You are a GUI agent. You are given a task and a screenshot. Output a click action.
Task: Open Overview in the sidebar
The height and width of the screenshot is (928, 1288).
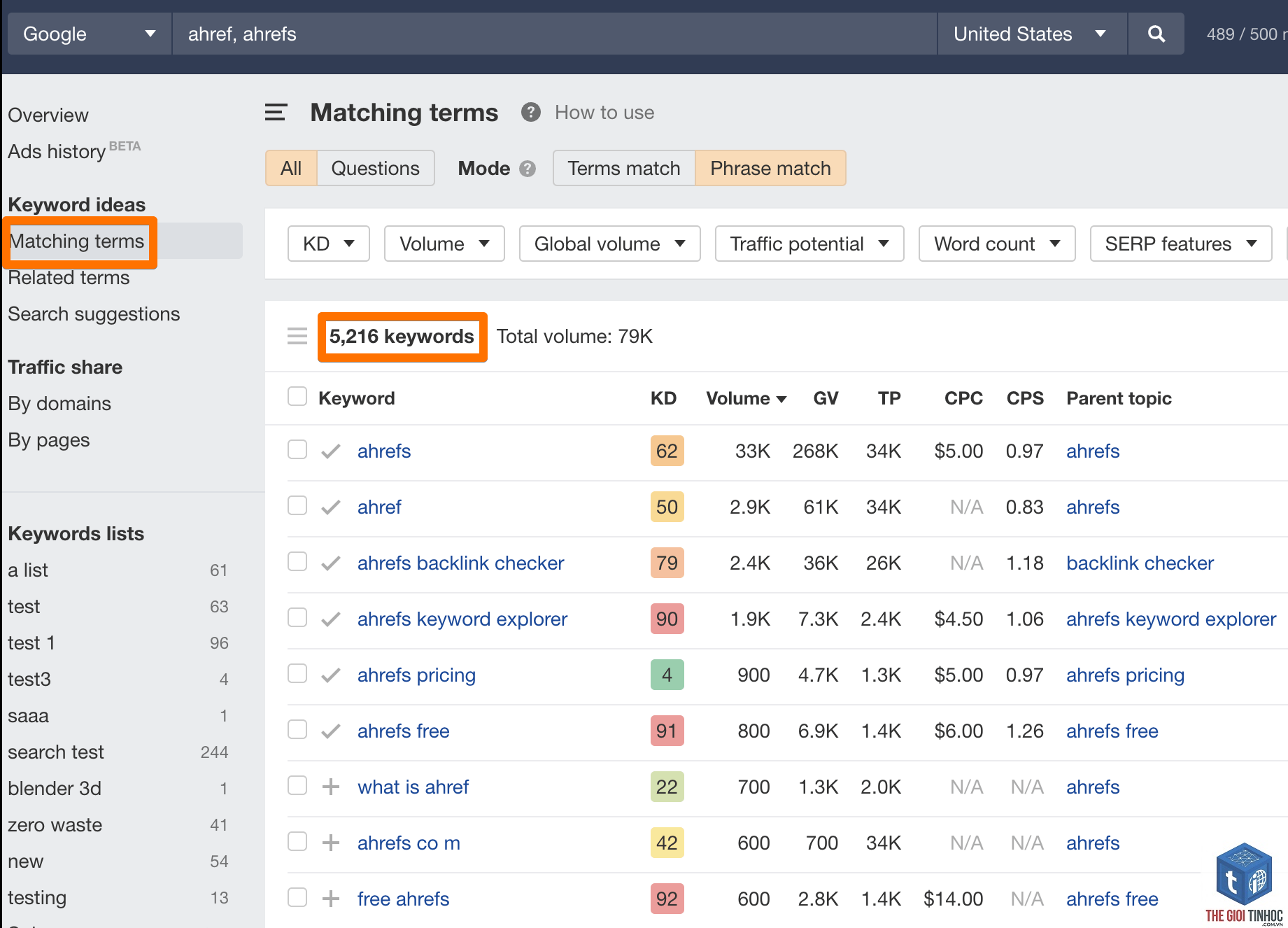coord(48,115)
